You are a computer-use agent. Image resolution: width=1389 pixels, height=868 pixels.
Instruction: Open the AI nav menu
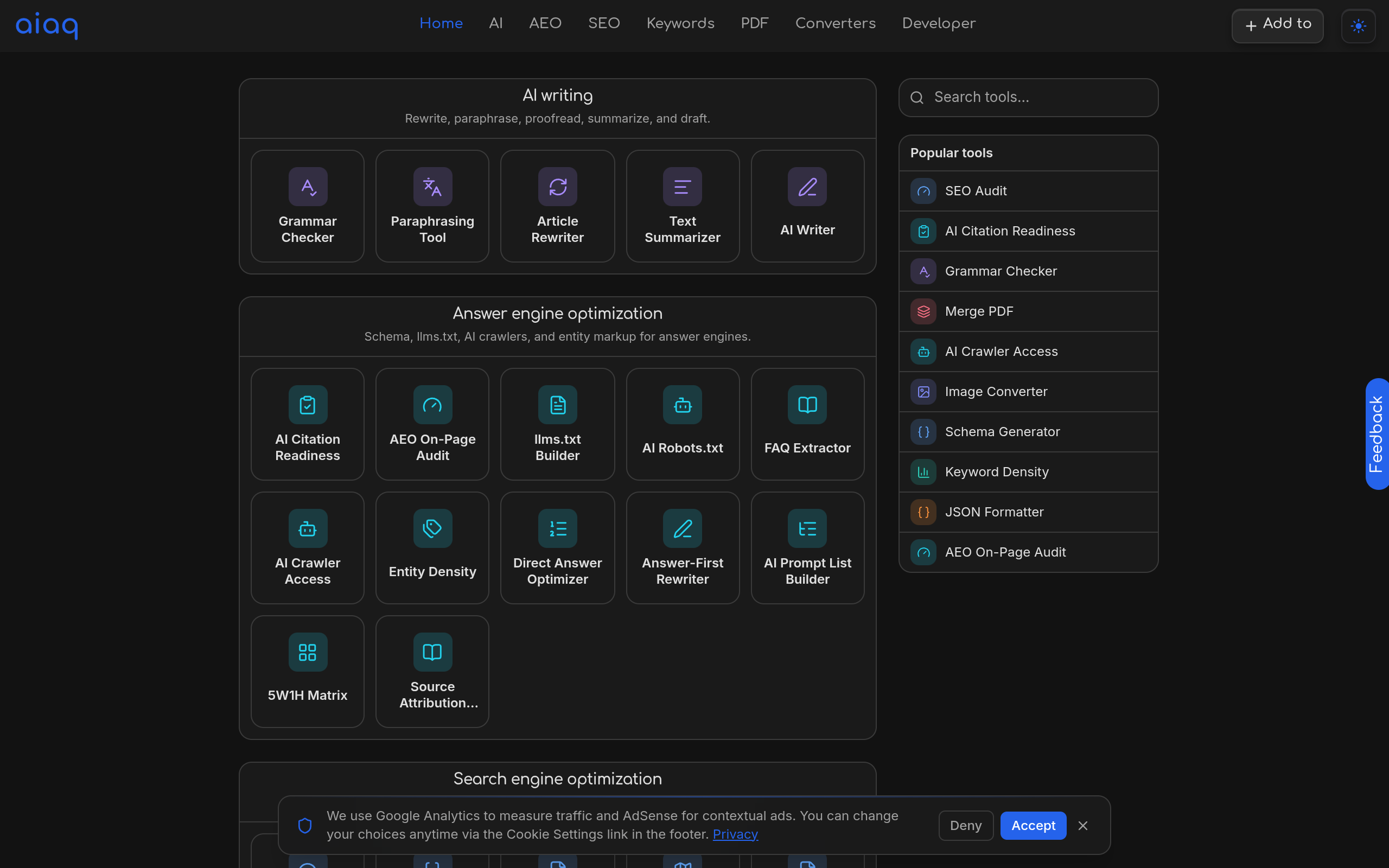496,23
